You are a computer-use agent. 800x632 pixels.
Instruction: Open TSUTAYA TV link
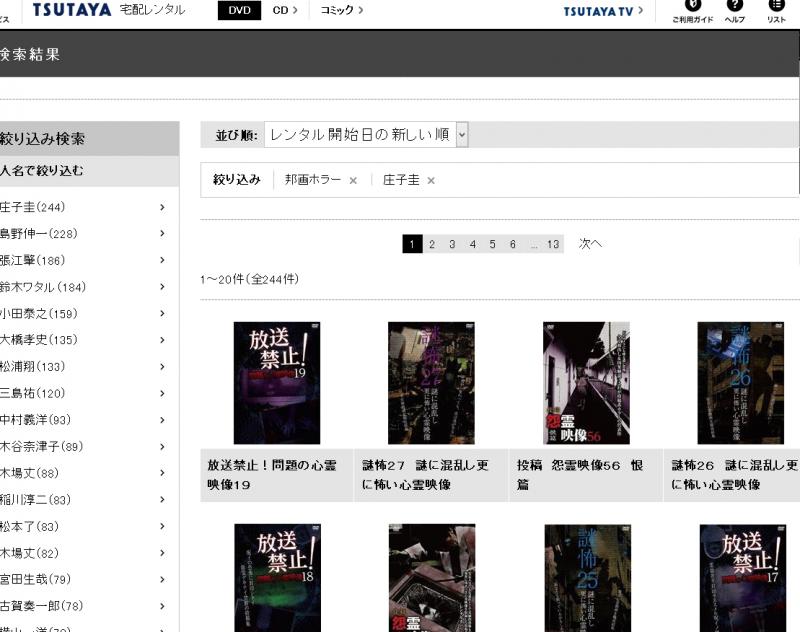coord(603,11)
